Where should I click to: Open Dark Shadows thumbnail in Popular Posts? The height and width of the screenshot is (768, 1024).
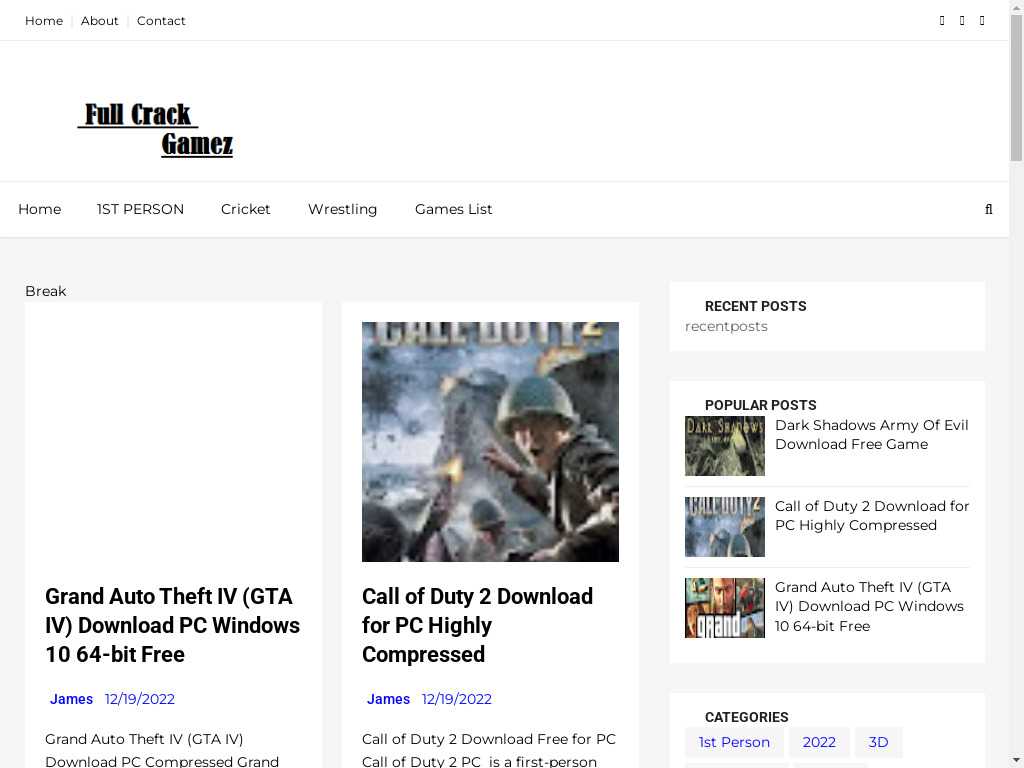[725, 446]
